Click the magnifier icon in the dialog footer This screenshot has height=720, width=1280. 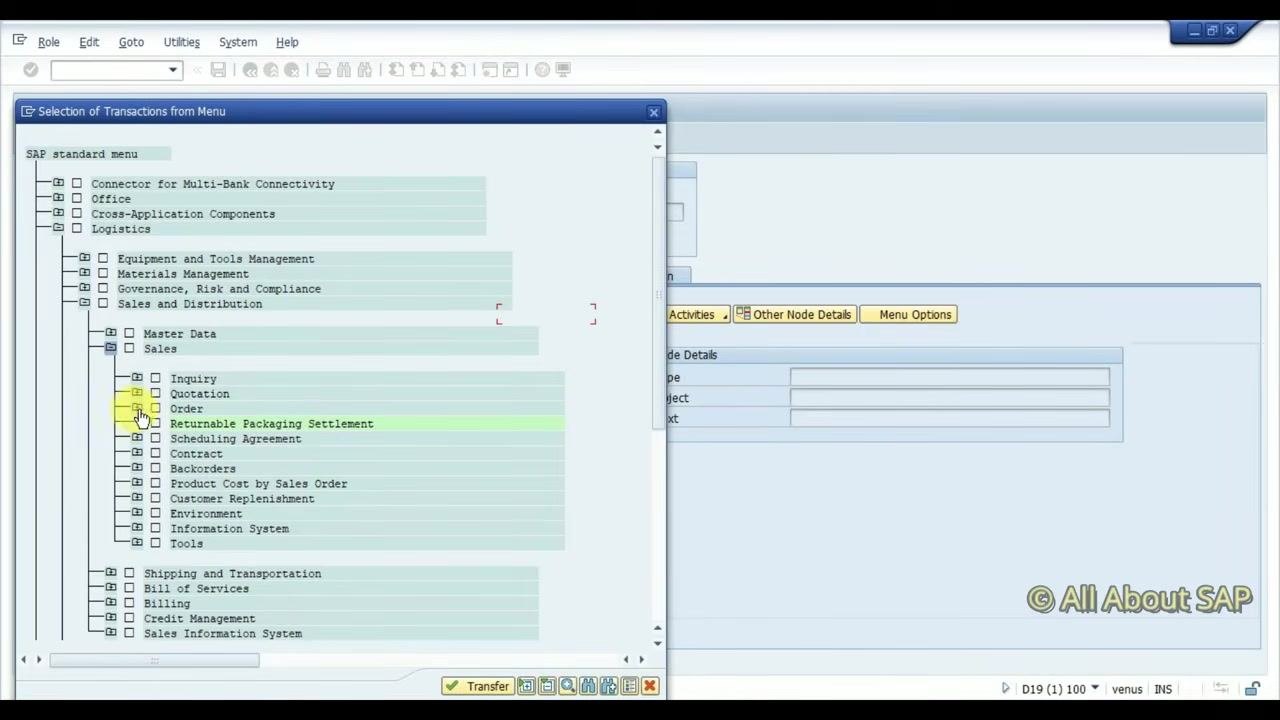(x=568, y=686)
